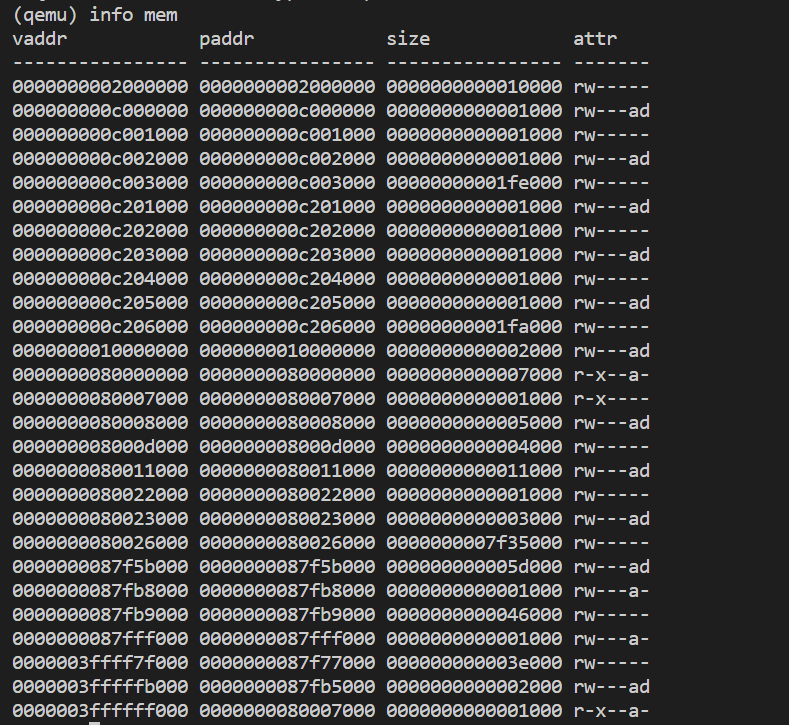Select vaddr 000000000c201000
Viewport: 789px width, 725px height.
point(101,207)
